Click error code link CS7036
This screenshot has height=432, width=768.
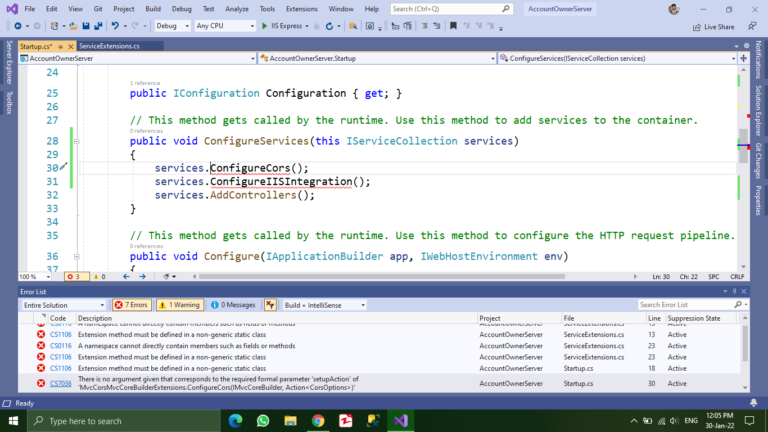61,383
